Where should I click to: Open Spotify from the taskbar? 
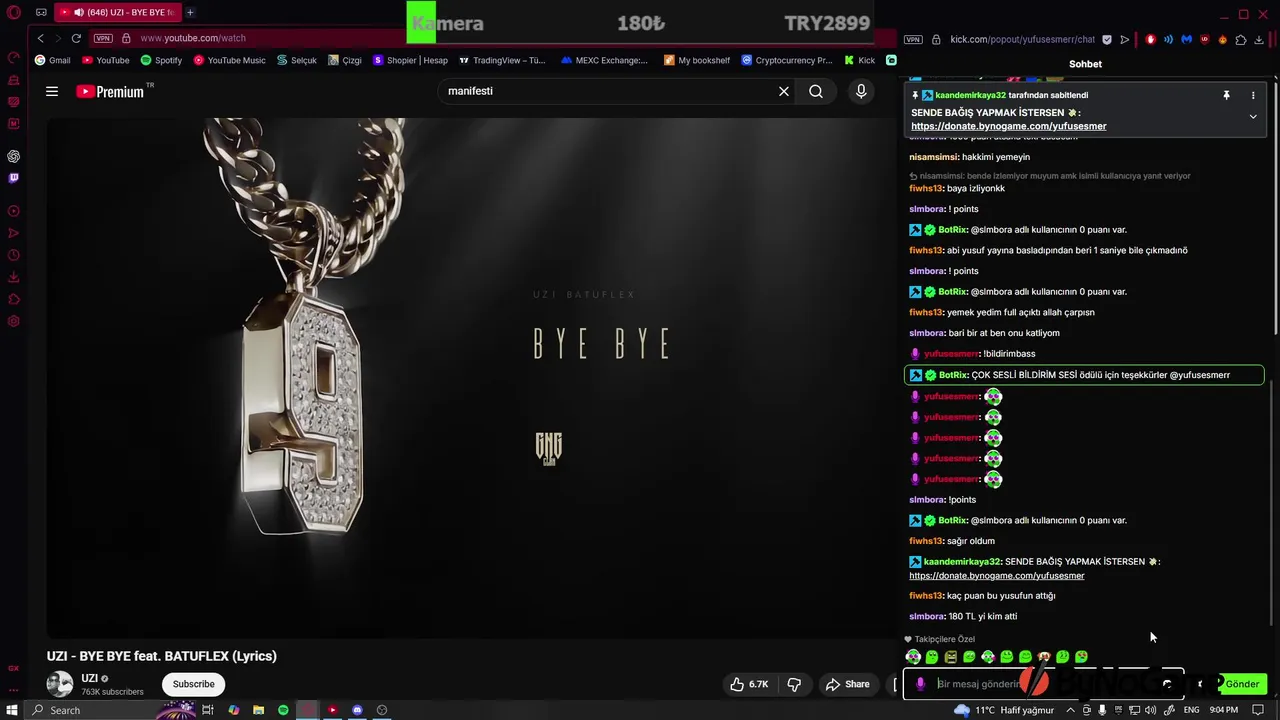click(x=283, y=710)
